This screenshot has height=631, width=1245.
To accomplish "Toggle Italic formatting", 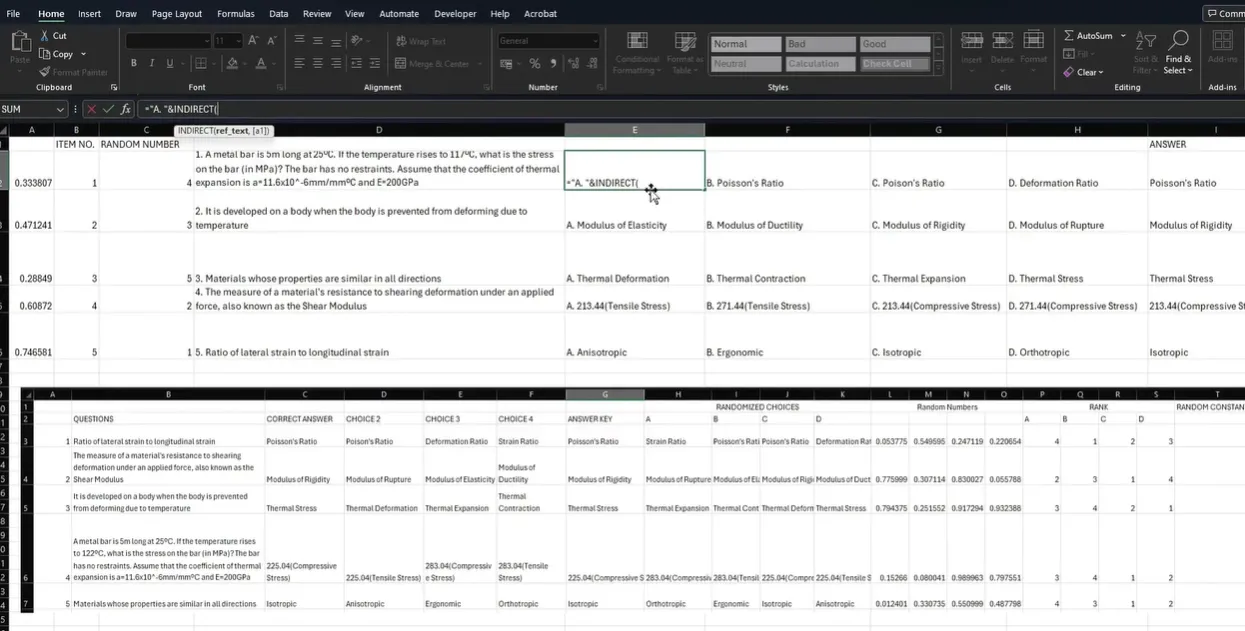I will (151, 64).
